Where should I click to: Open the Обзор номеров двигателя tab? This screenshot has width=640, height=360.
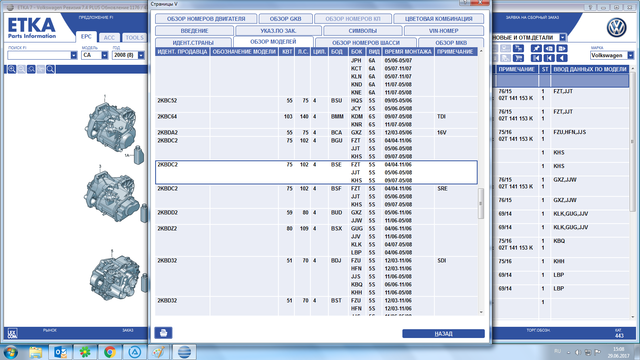point(206,19)
